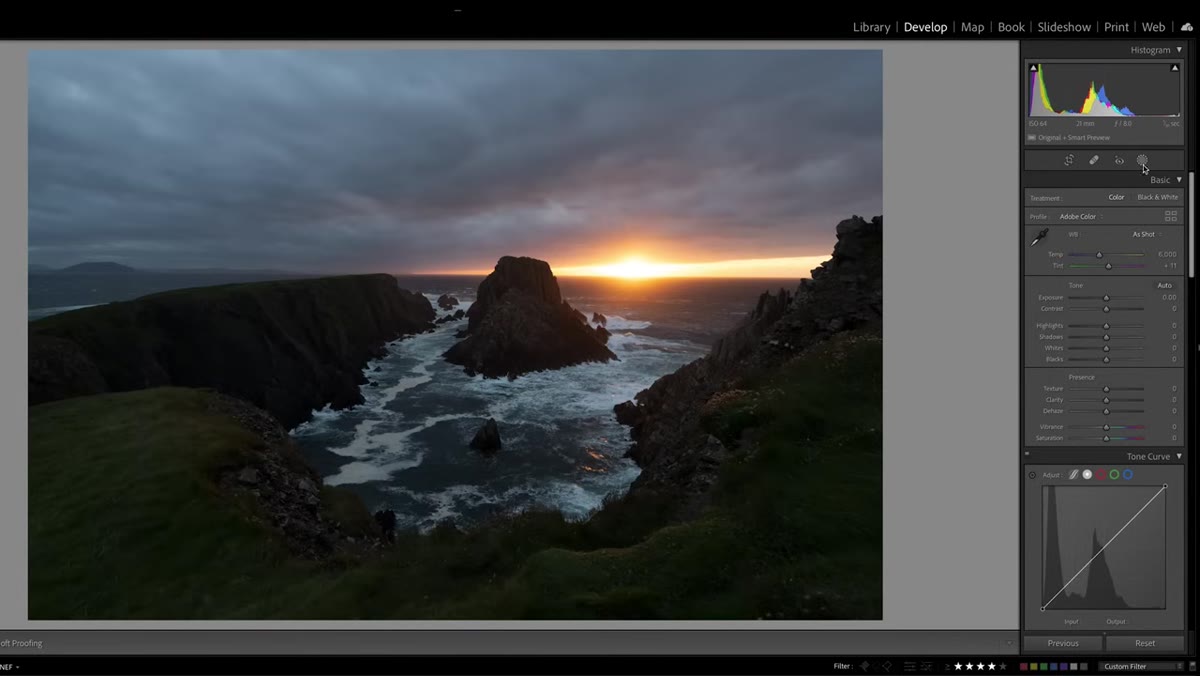Select the Parametric Curve adjust icon
Viewport: 1200px width, 676px height.
pos(1074,475)
